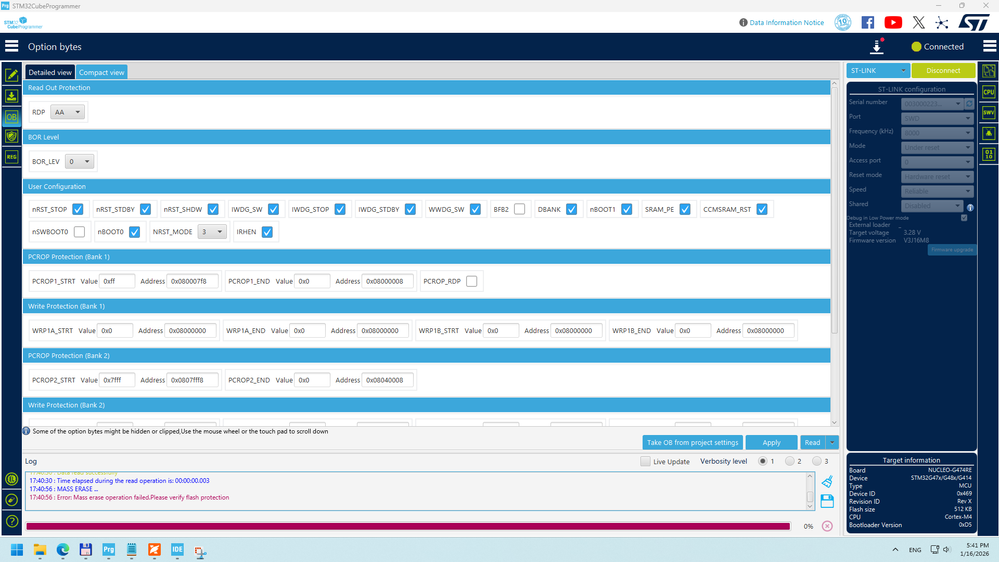Click the log panel vertical scrollbar
Image resolution: width=999 pixels, height=562 pixels.
click(x=810, y=491)
